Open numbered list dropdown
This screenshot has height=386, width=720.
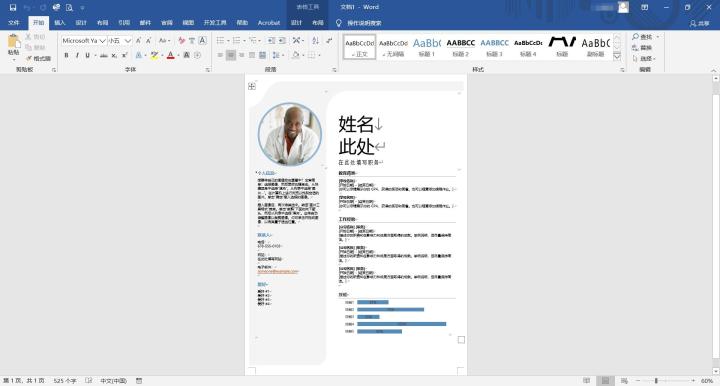[x=244, y=41]
